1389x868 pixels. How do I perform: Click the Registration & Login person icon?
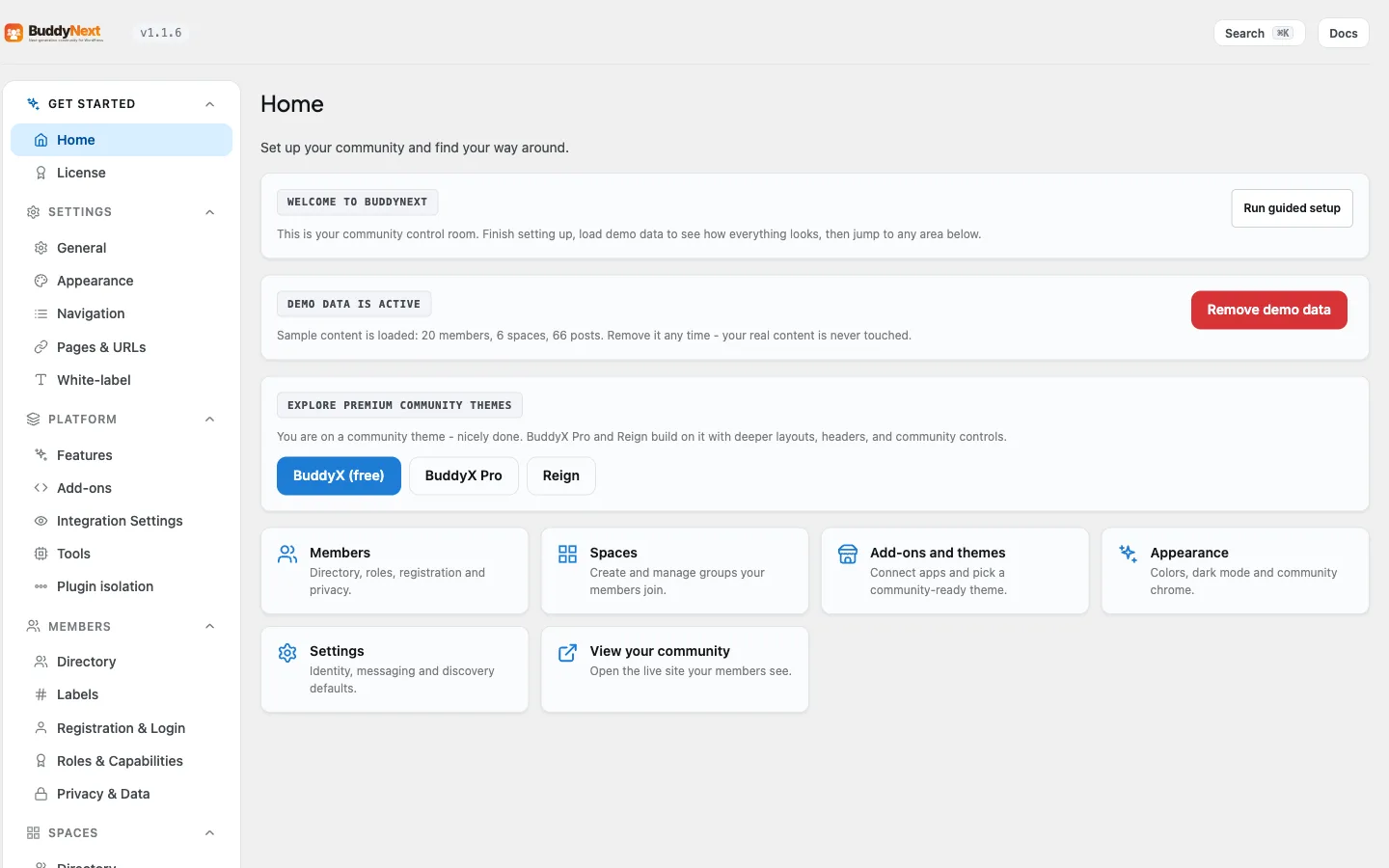(41, 728)
